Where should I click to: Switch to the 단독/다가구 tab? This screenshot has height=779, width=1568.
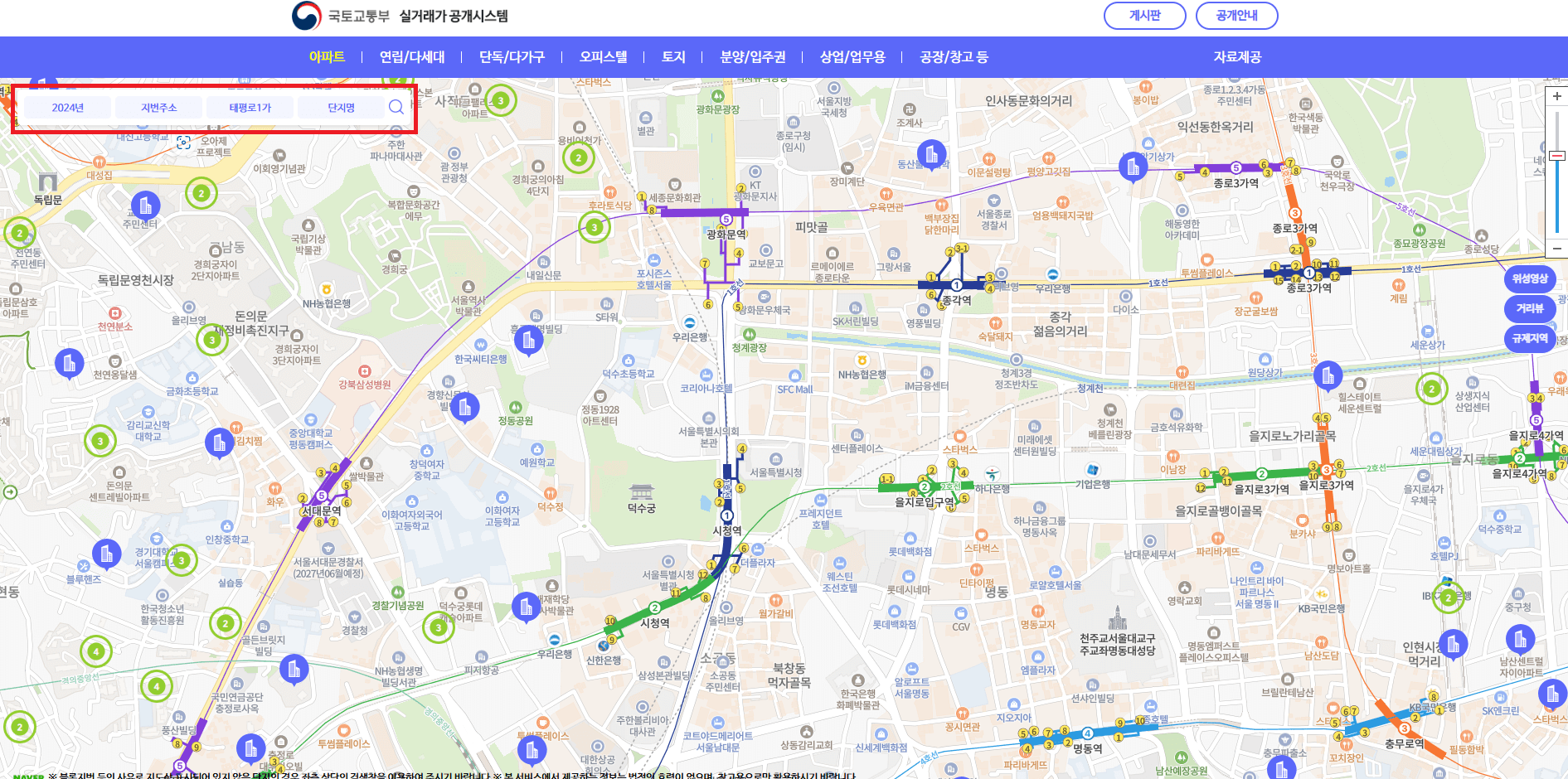pos(512,57)
